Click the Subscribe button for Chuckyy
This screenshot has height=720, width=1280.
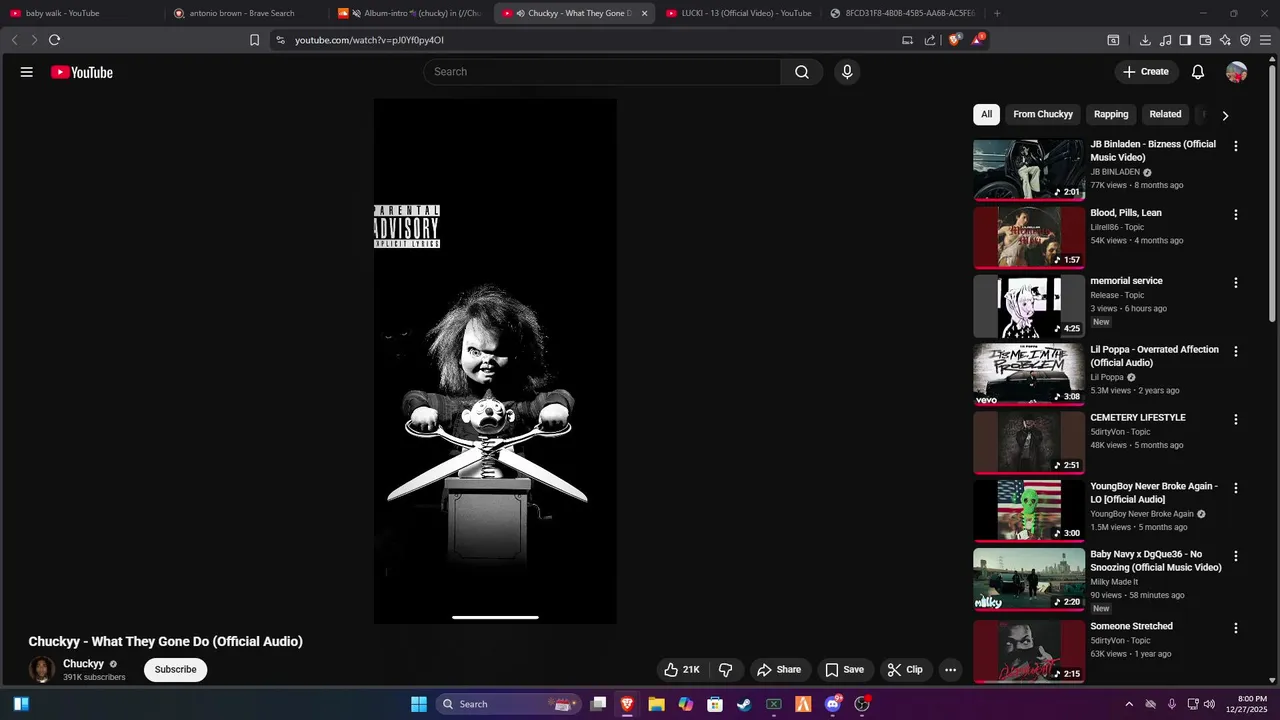176,669
